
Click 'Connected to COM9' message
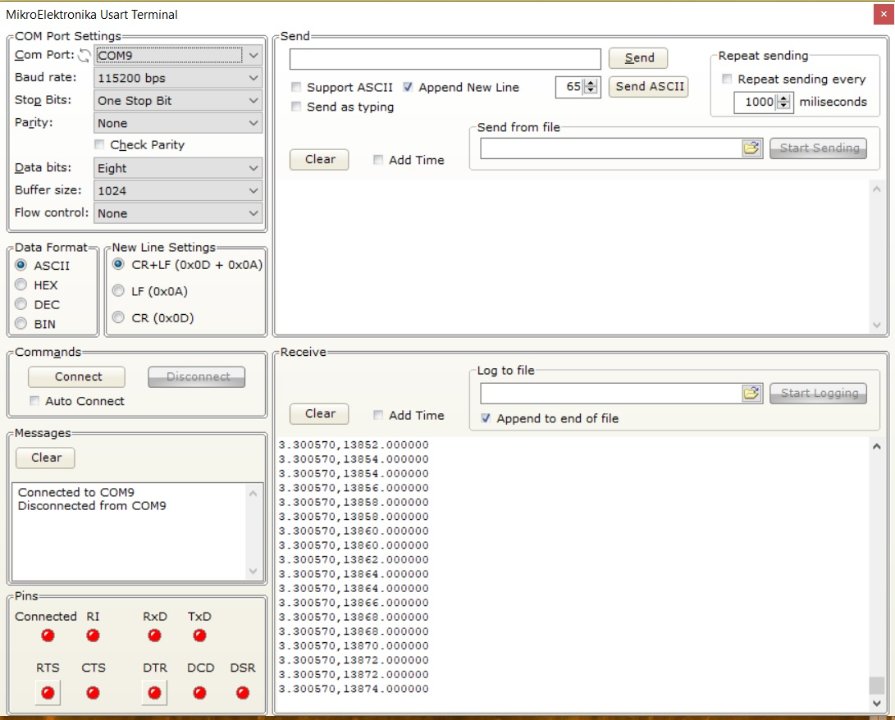tap(76, 492)
